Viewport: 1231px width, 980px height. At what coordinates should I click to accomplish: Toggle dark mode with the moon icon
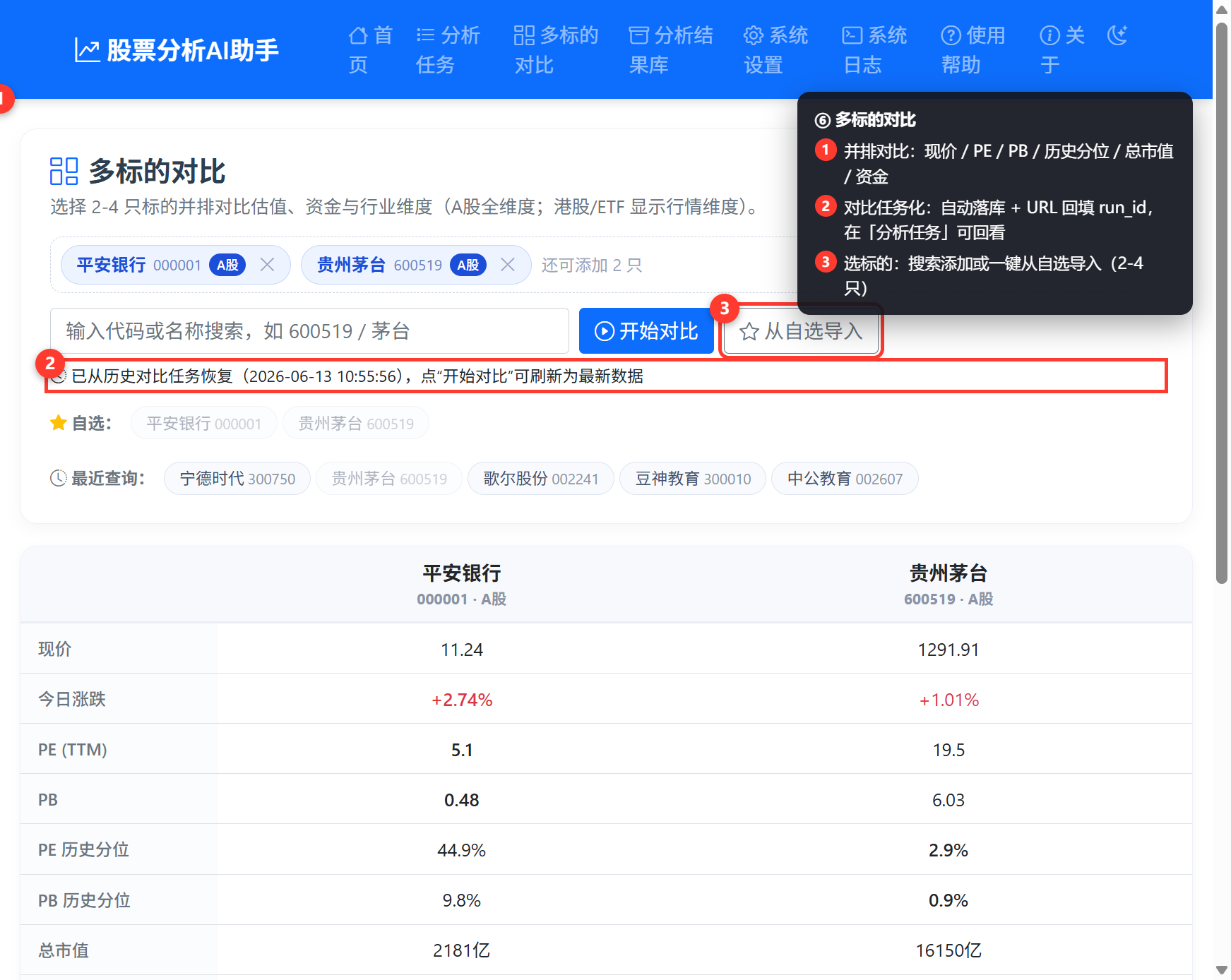pos(1117,35)
